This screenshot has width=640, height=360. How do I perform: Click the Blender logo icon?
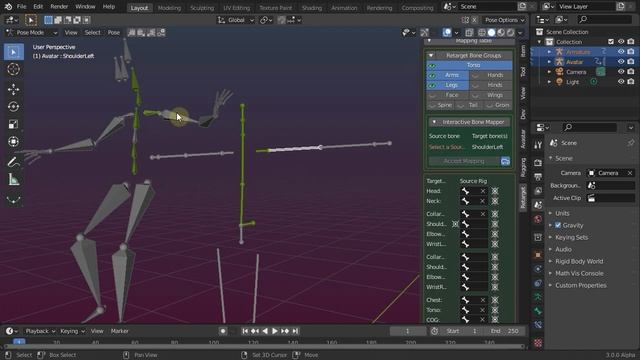8,7
